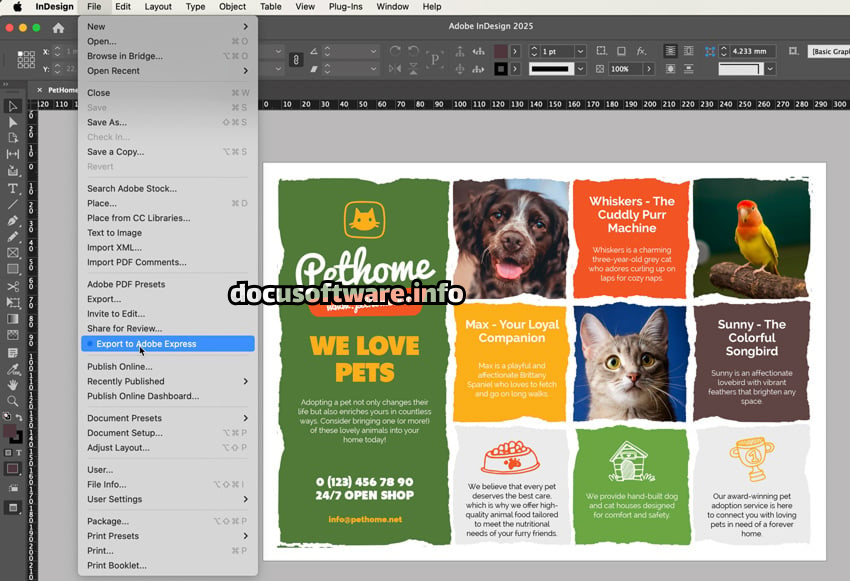Image resolution: width=850 pixels, height=581 pixels.
Task: Open the stroke weight dropdown
Action: click(x=580, y=51)
